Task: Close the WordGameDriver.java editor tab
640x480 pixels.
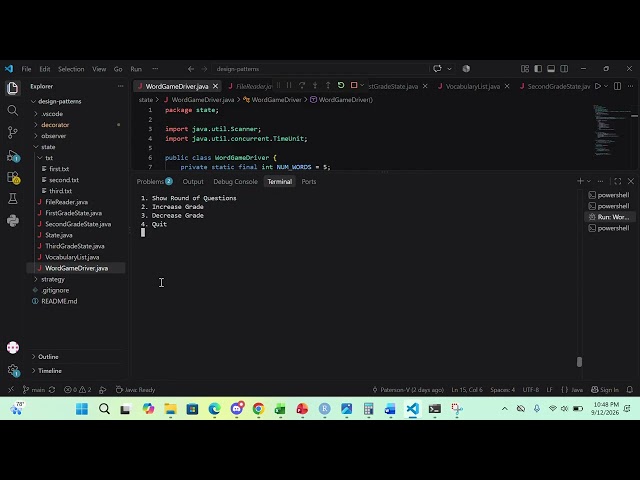Action: point(215,86)
